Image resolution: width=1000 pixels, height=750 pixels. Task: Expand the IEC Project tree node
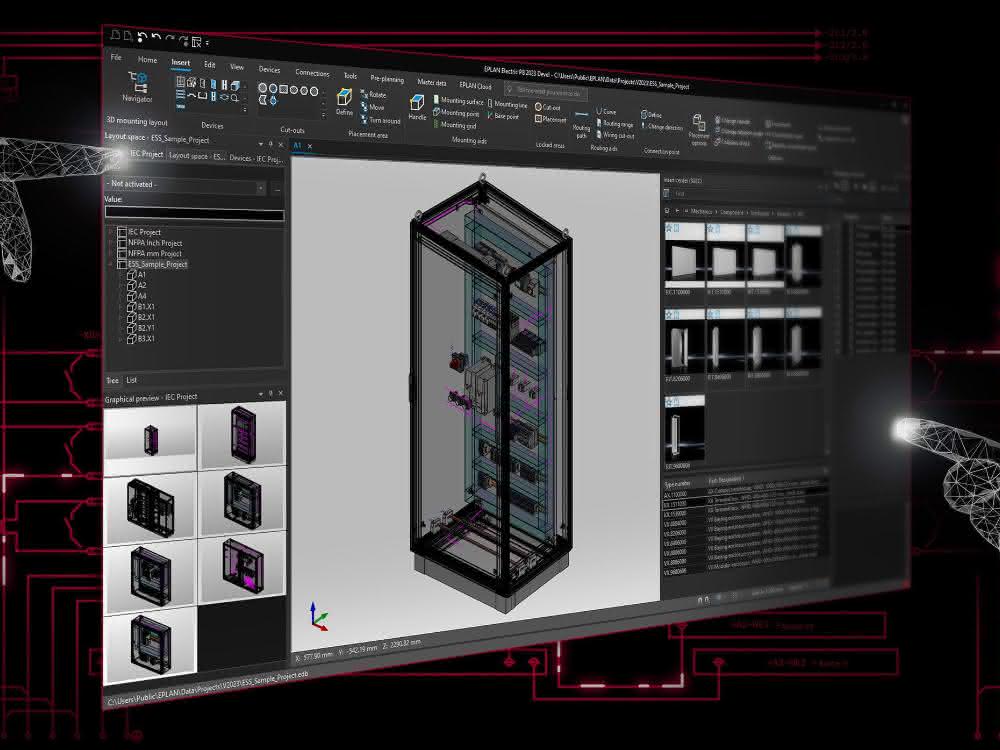point(111,232)
